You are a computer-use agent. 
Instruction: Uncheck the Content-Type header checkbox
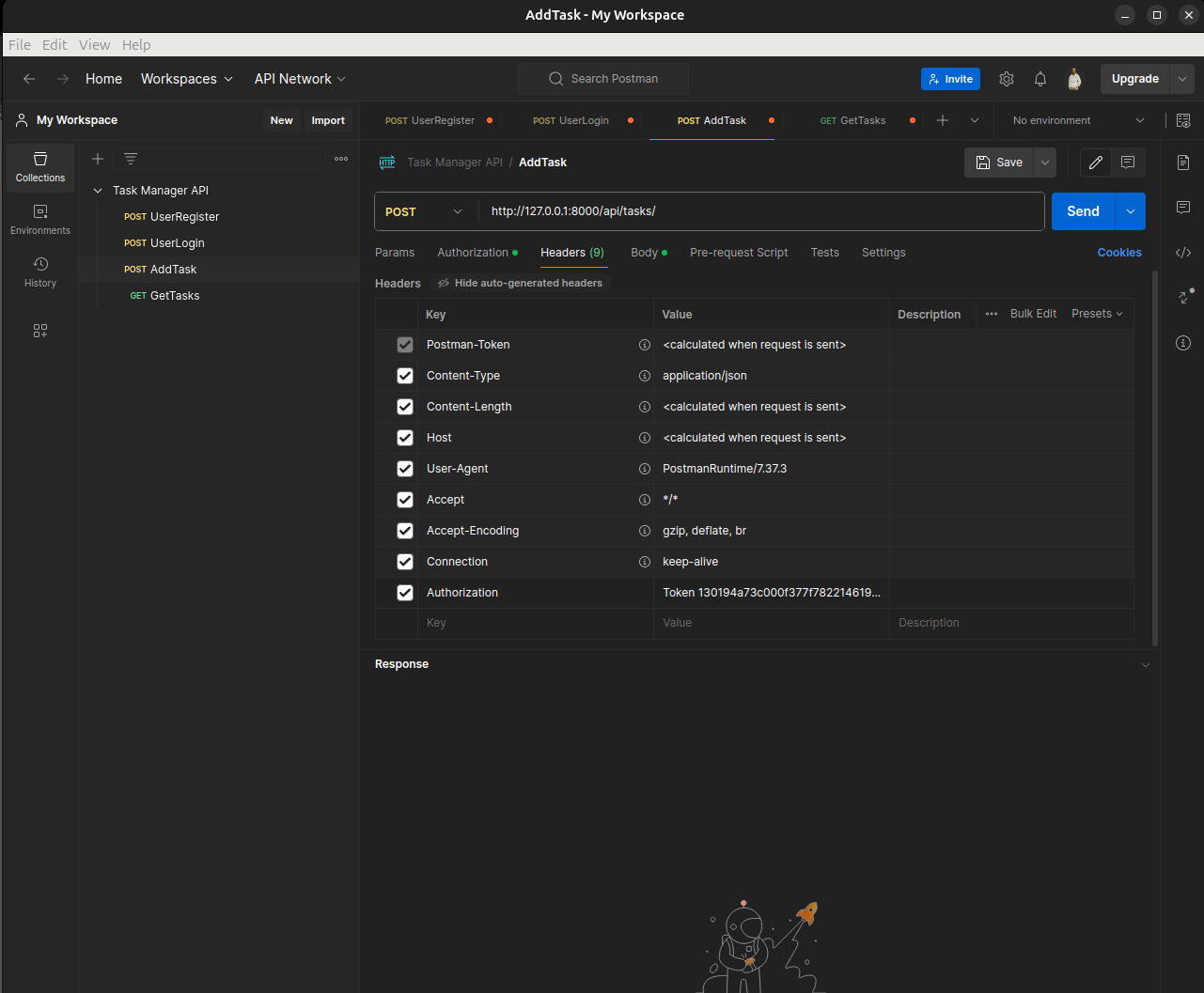tap(405, 376)
